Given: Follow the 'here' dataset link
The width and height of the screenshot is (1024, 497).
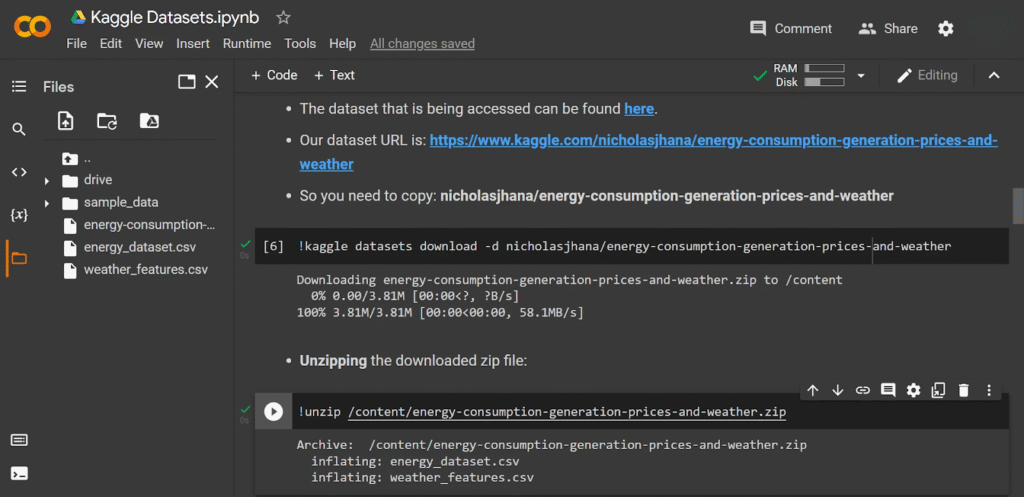Looking at the screenshot, I should coord(639,109).
